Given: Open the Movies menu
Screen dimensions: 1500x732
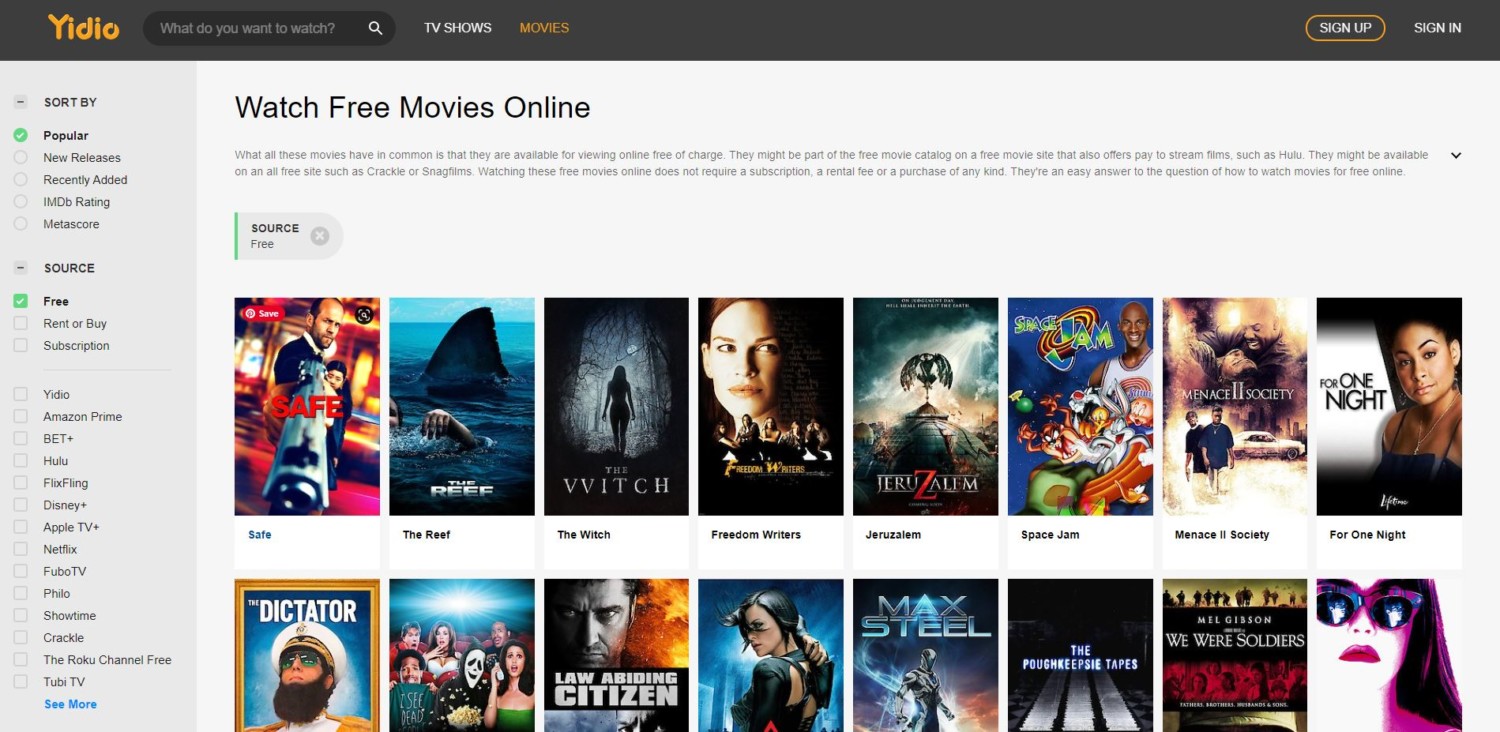Looking at the screenshot, I should (x=544, y=28).
